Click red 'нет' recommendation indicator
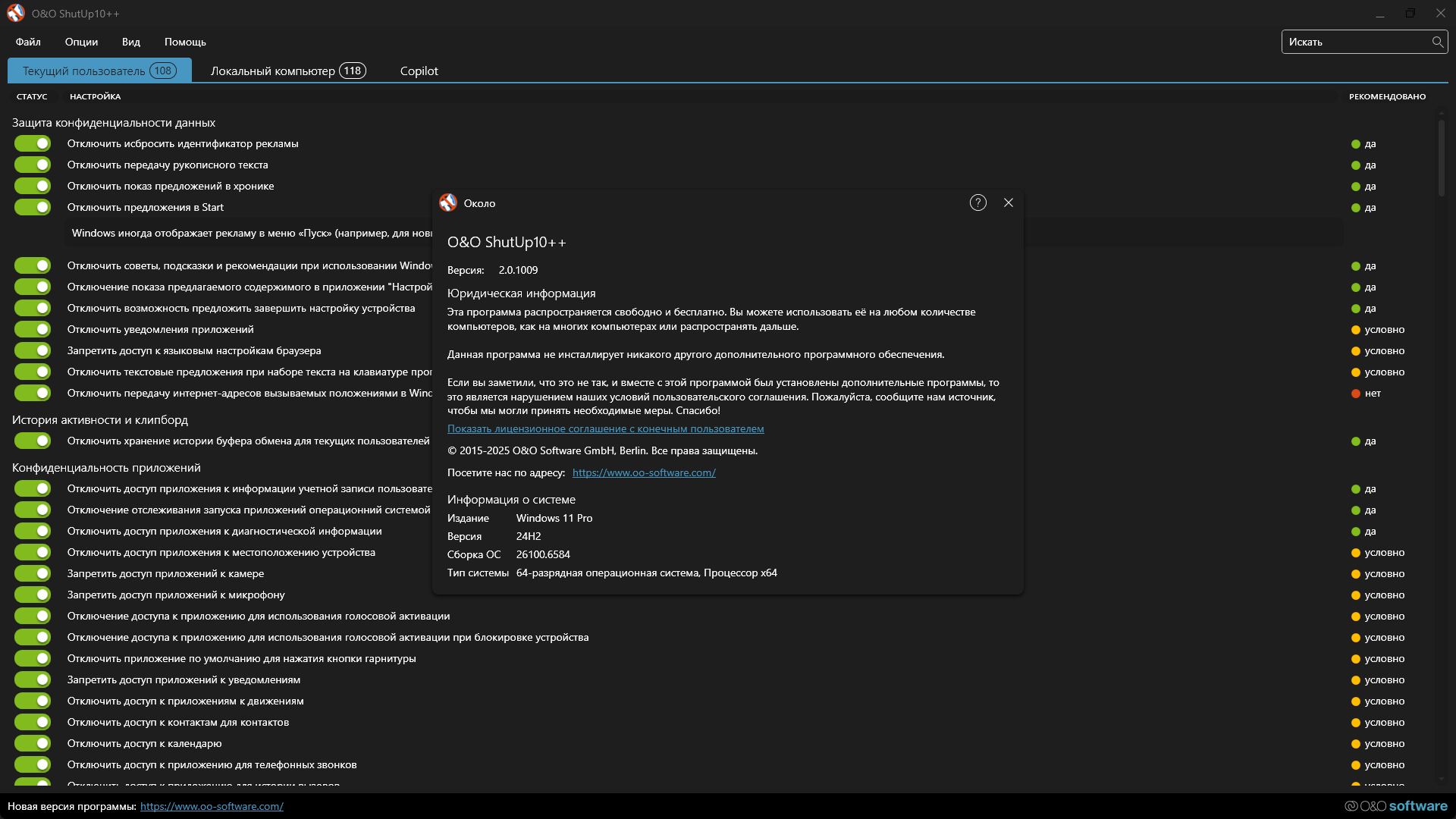 1355,394
